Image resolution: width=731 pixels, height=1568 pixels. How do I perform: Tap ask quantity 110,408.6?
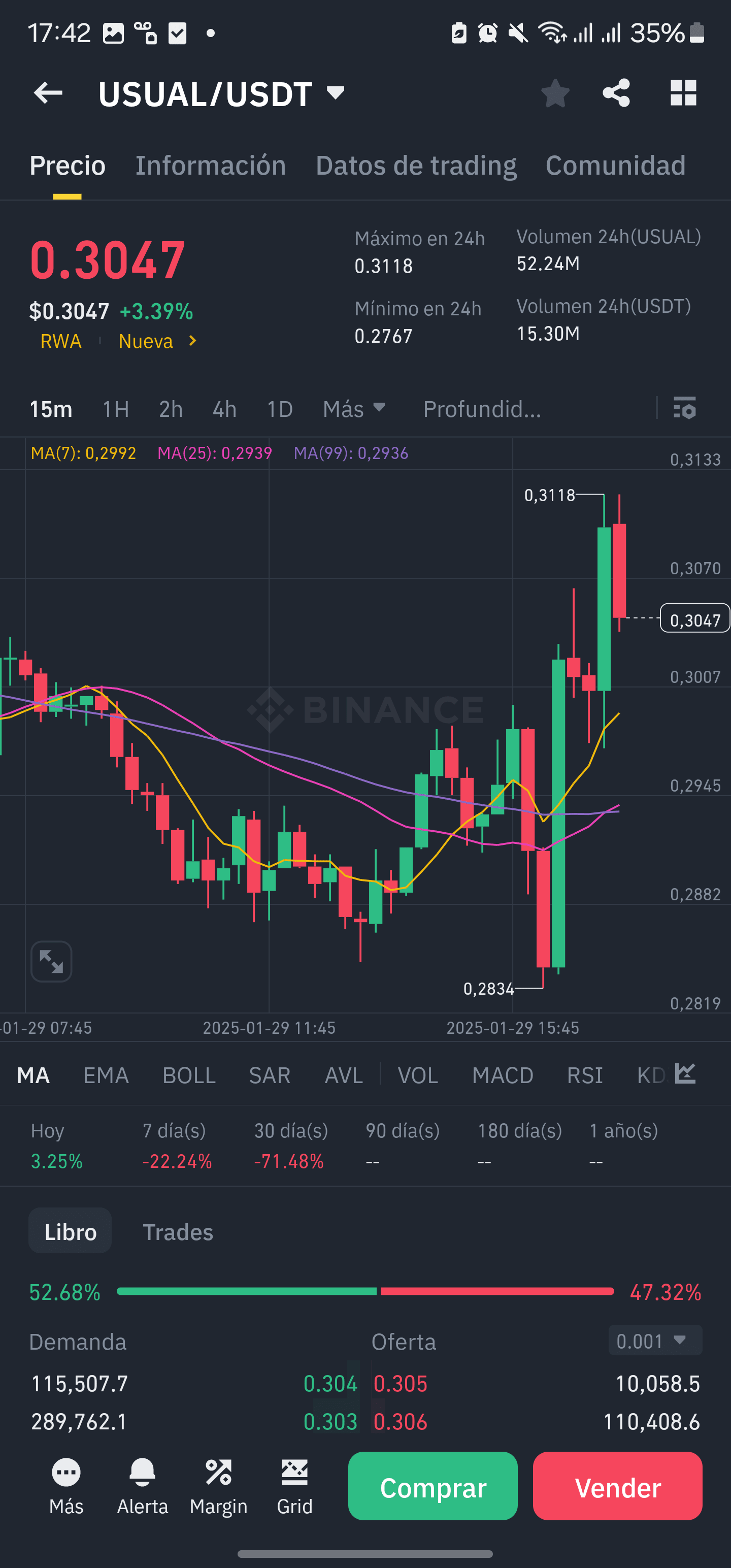(x=652, y=1422)
